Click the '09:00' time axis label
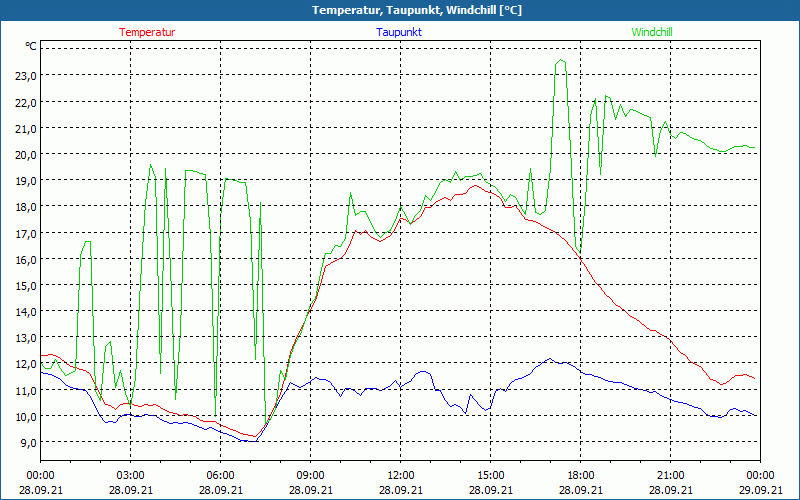Viewport: 800px width, 500px height. pyautogui.click(x=310, y=476)
